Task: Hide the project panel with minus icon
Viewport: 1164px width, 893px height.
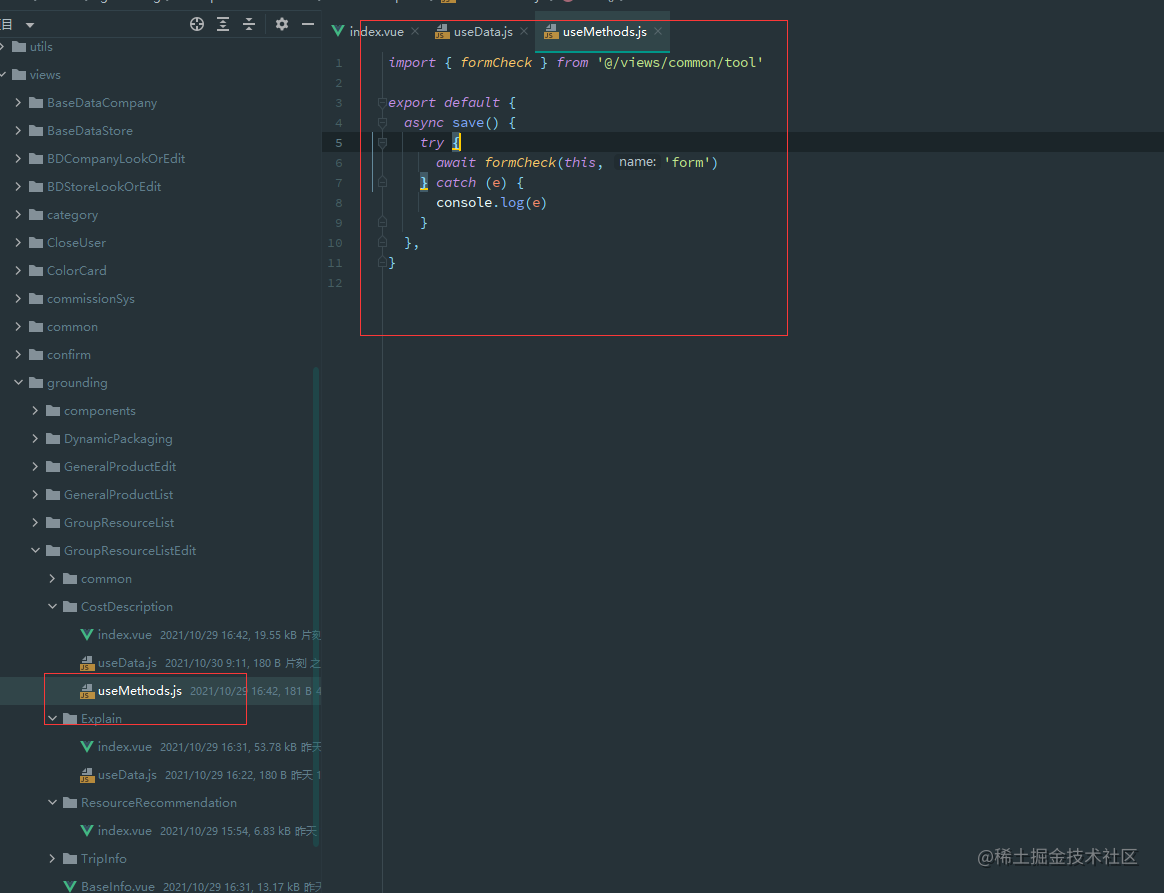Action: (x=308, y=24)
